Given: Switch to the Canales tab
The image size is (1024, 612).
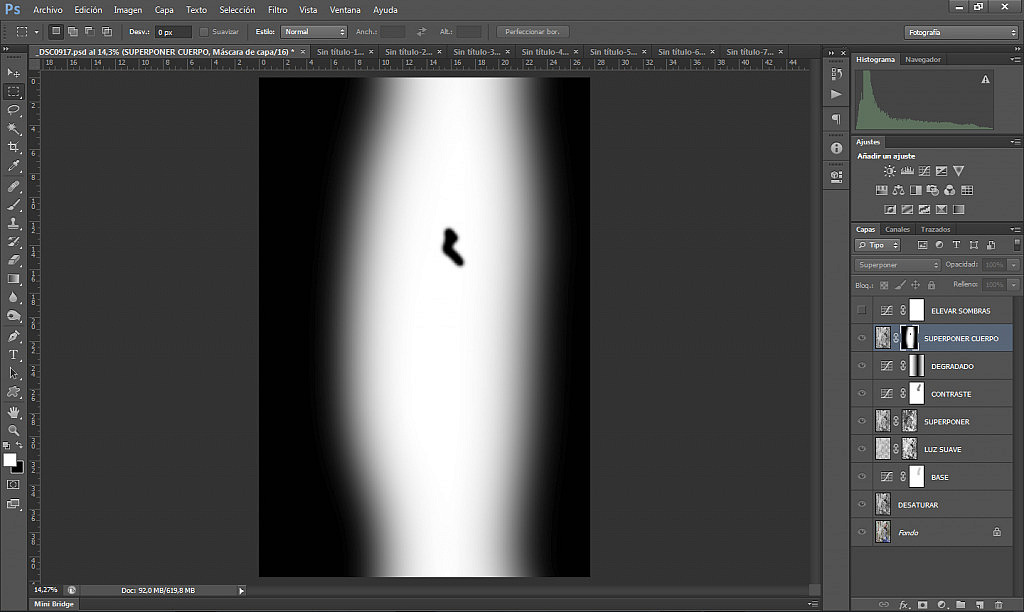Looking at the screenshot, I should click(897, 229).
